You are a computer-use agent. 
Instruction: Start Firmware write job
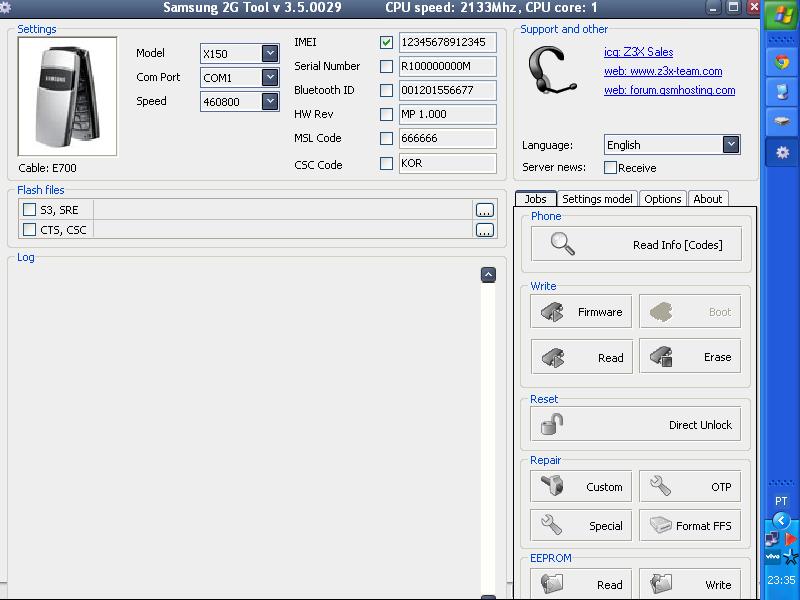tap(581, 311)
